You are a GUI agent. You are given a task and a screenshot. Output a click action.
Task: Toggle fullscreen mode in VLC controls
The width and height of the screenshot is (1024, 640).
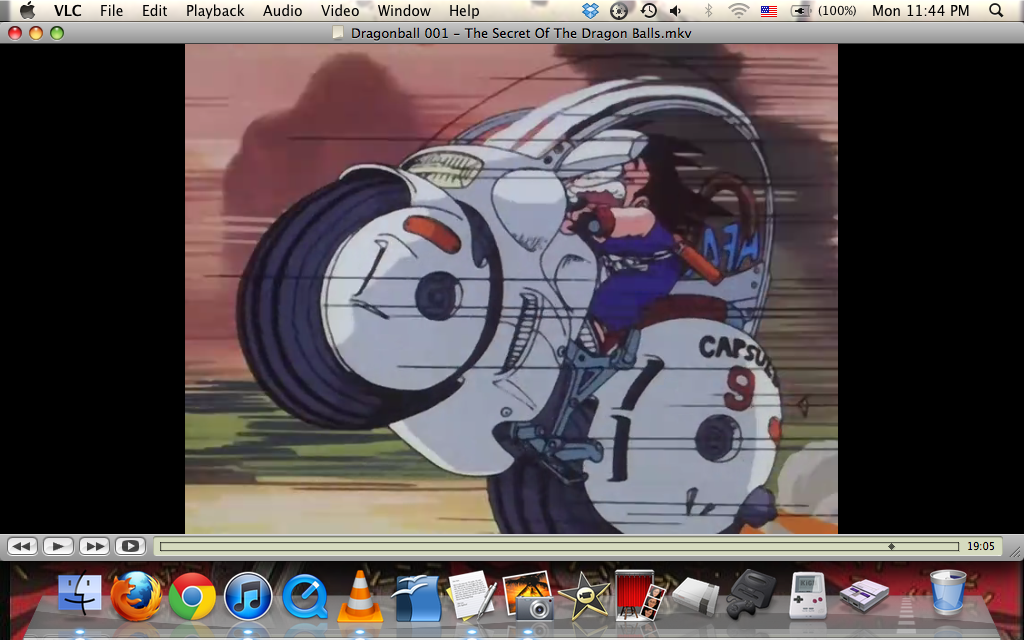pyautogui.click(x=130, y=546)
